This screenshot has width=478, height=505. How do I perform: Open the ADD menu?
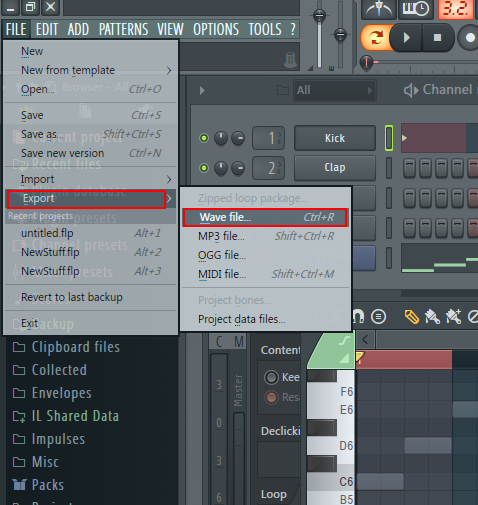78,29
